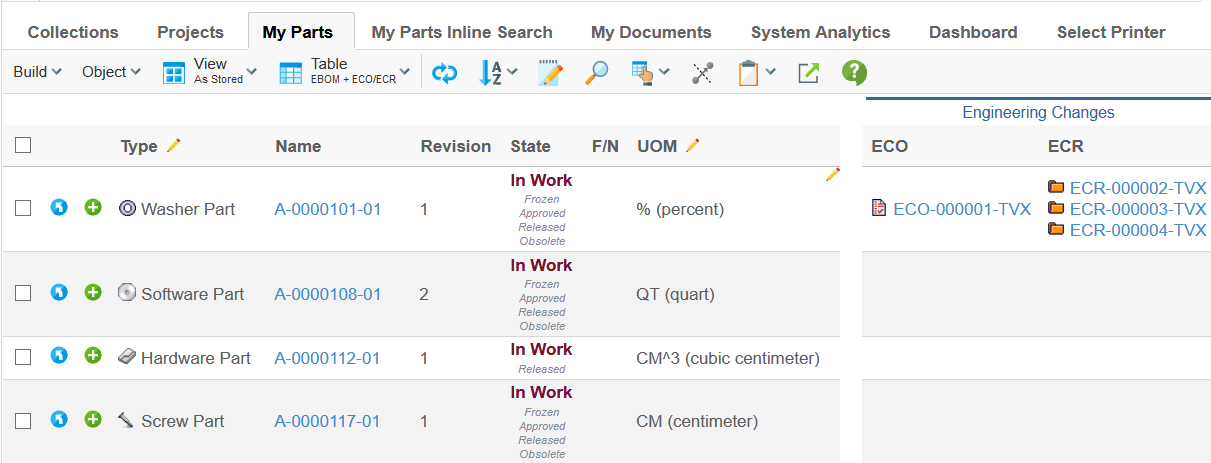Screen dimensions: 1211x463
Task: Open part link A-0000112-01
Action: click(x=327, y=358)
